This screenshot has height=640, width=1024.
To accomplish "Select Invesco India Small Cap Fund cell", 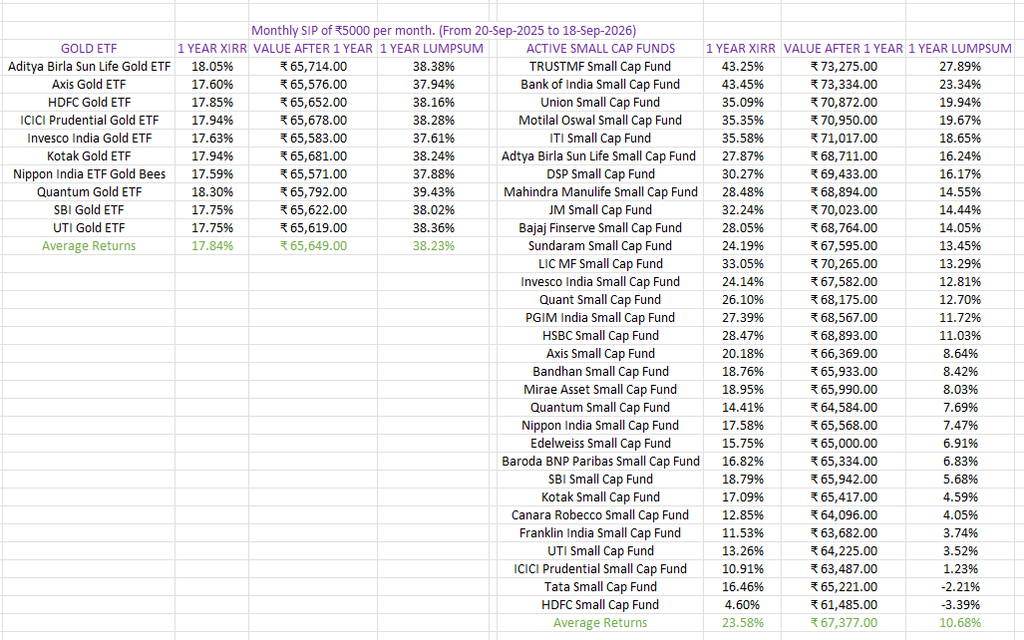I will click(x=600, y=282).
